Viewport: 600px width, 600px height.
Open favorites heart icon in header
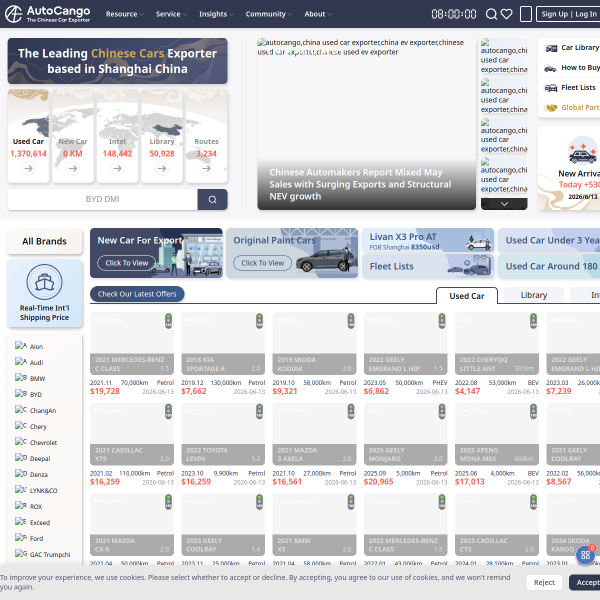click(507, 14)
